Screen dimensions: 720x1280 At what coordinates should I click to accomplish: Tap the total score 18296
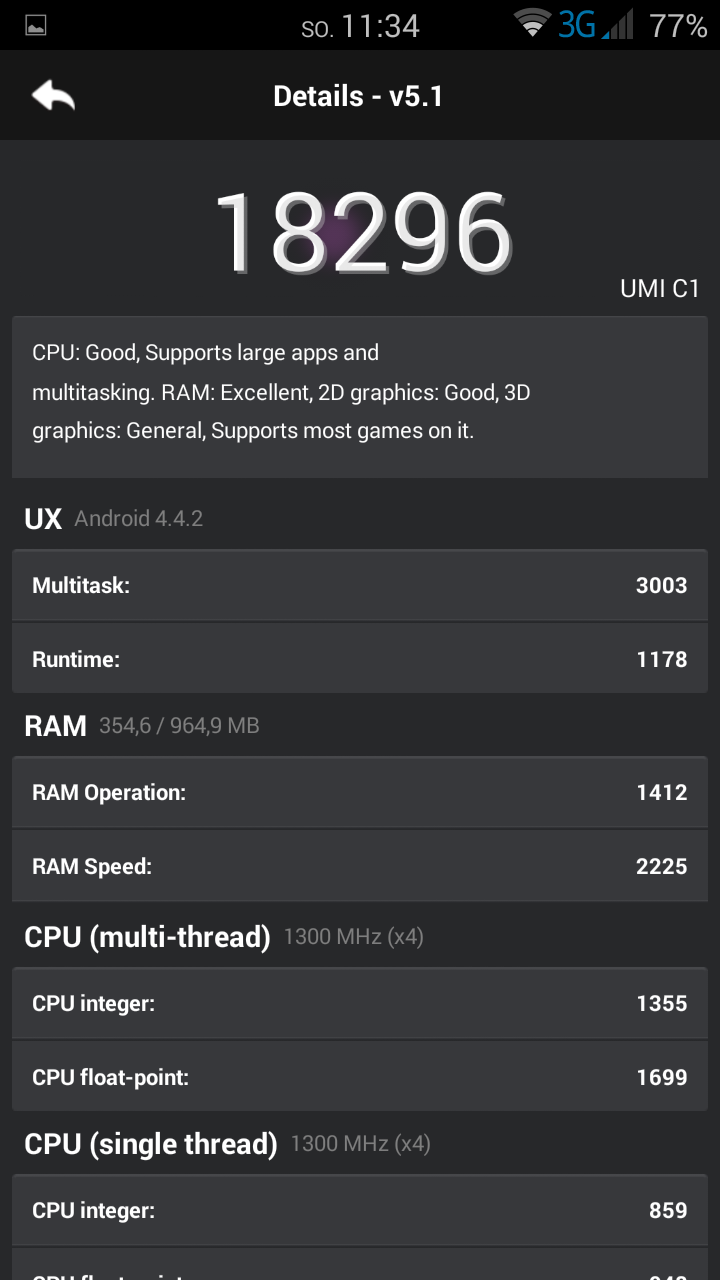[362, 234]
